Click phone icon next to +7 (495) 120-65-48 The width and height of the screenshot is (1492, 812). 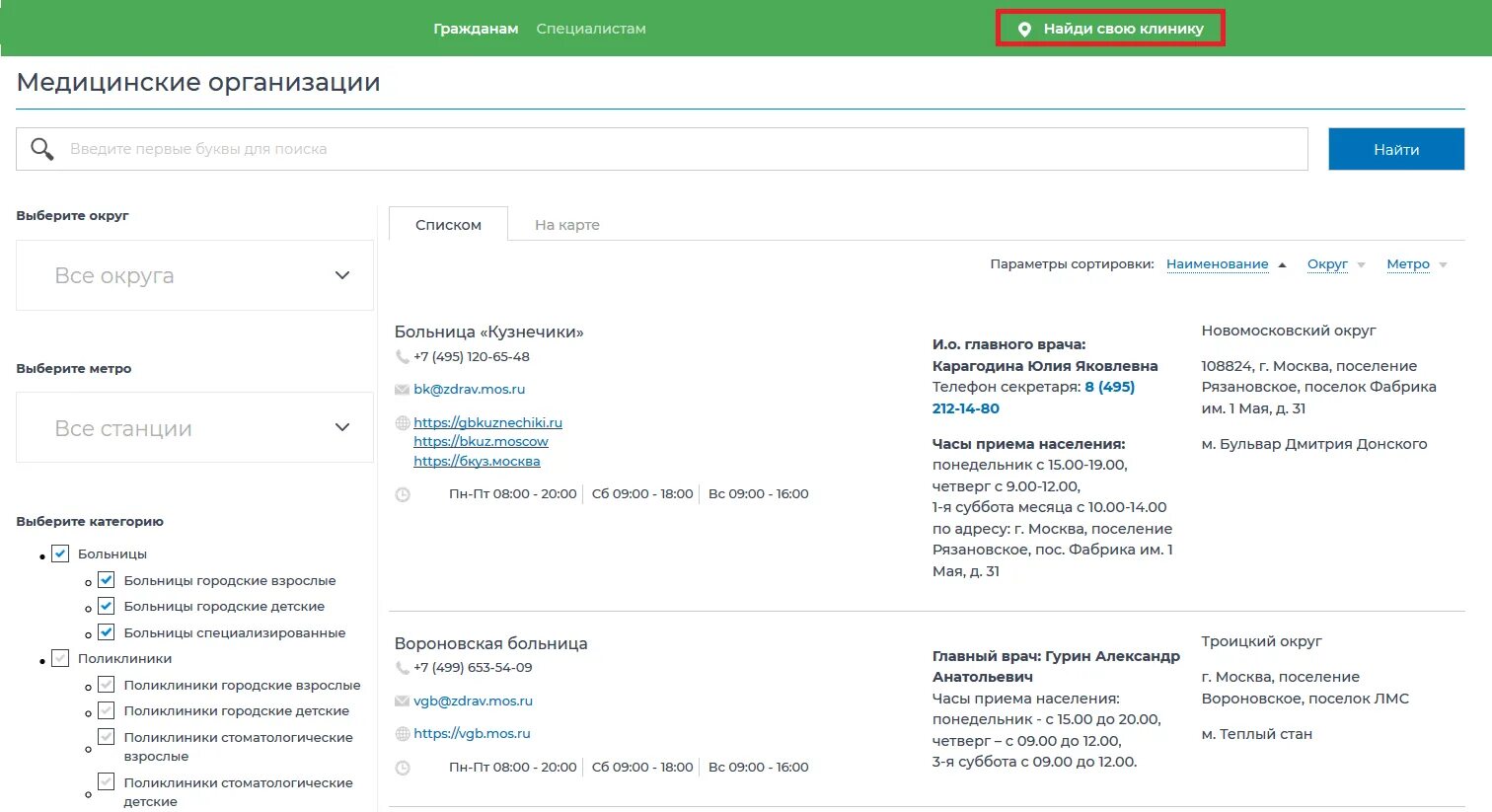point(402,357)
